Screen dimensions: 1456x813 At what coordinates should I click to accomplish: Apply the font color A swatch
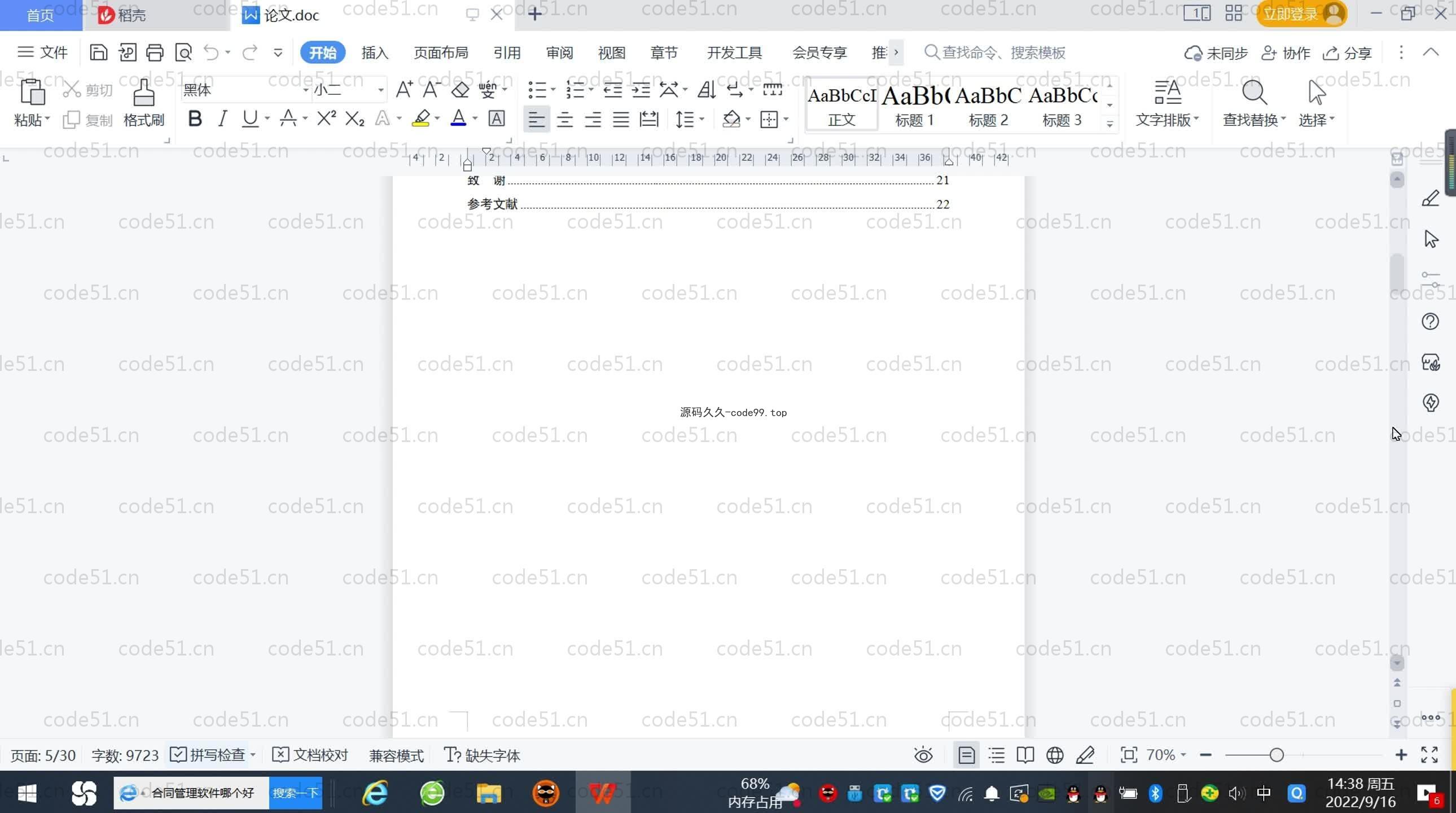(458, 119)
